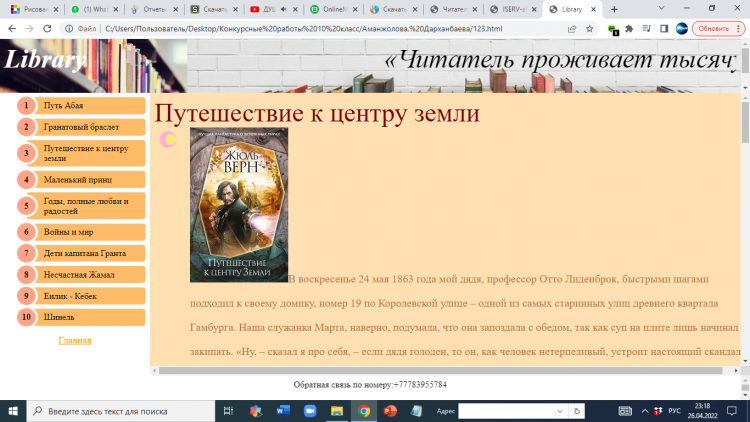Open the Главная link in the sidebar
This screenshot has height=422, width=750.
click(x=75, y=341)
